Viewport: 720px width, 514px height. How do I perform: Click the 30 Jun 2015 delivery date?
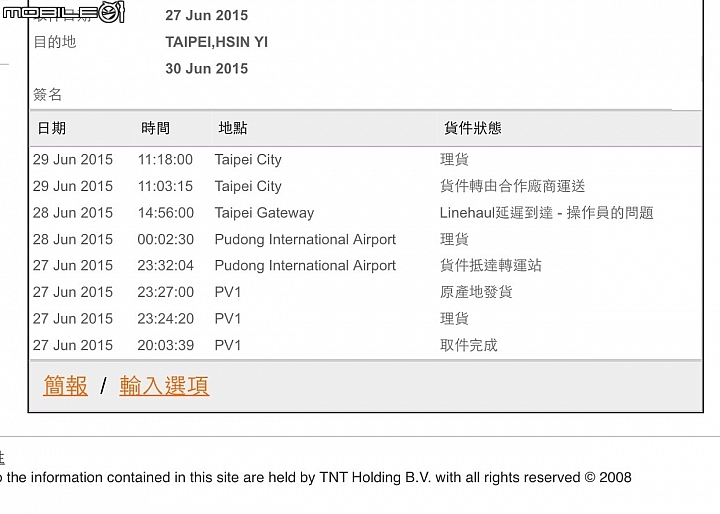click(x=207, y=69)
